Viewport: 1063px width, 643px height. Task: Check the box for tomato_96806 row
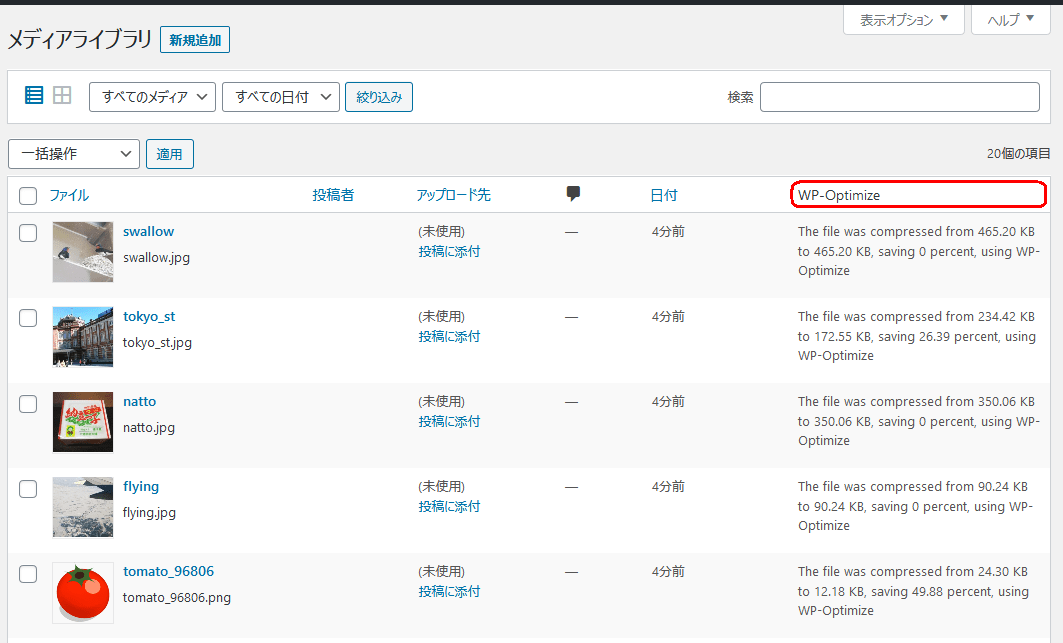28,574
